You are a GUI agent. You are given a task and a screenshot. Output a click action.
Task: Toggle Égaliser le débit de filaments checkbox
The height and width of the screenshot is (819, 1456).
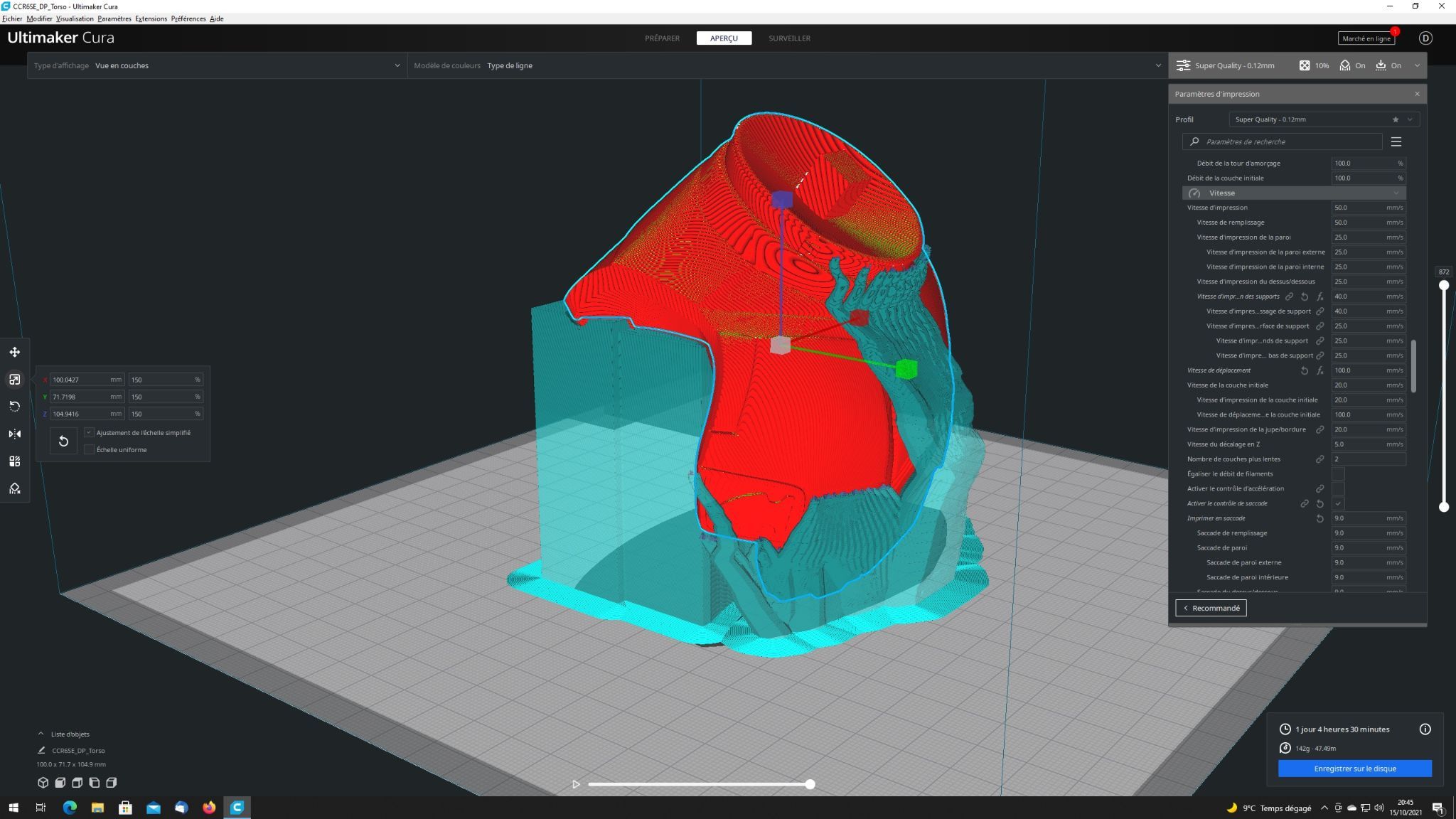(x=1338, y=473)
